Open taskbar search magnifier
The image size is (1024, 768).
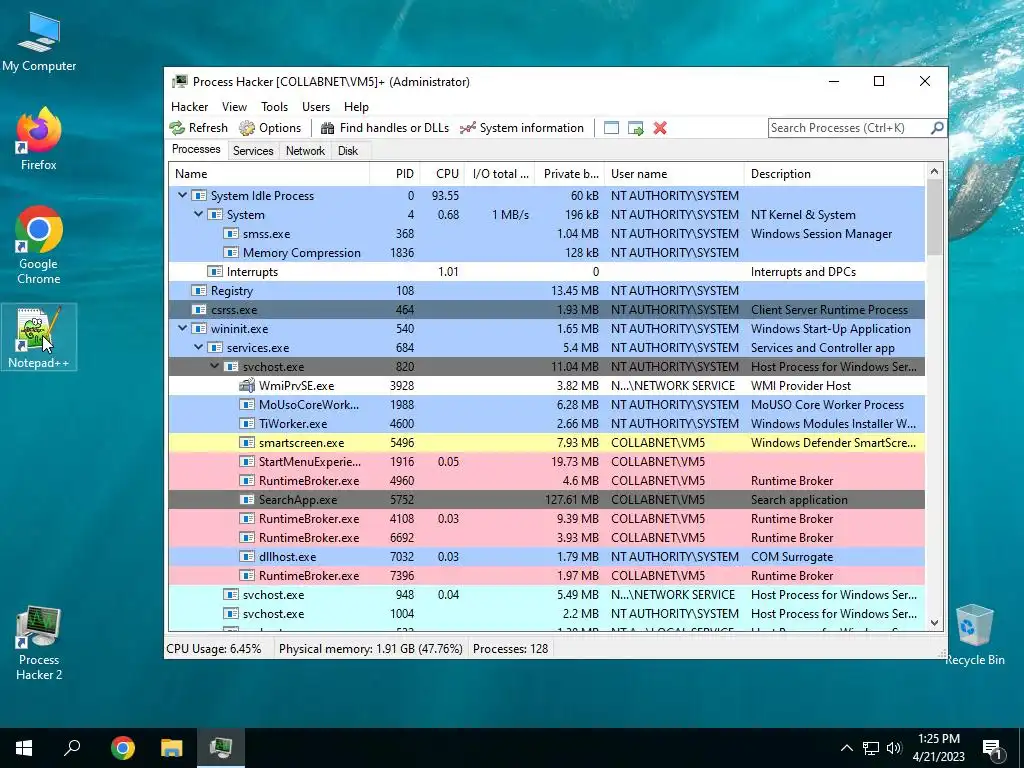tap(72, 748)
